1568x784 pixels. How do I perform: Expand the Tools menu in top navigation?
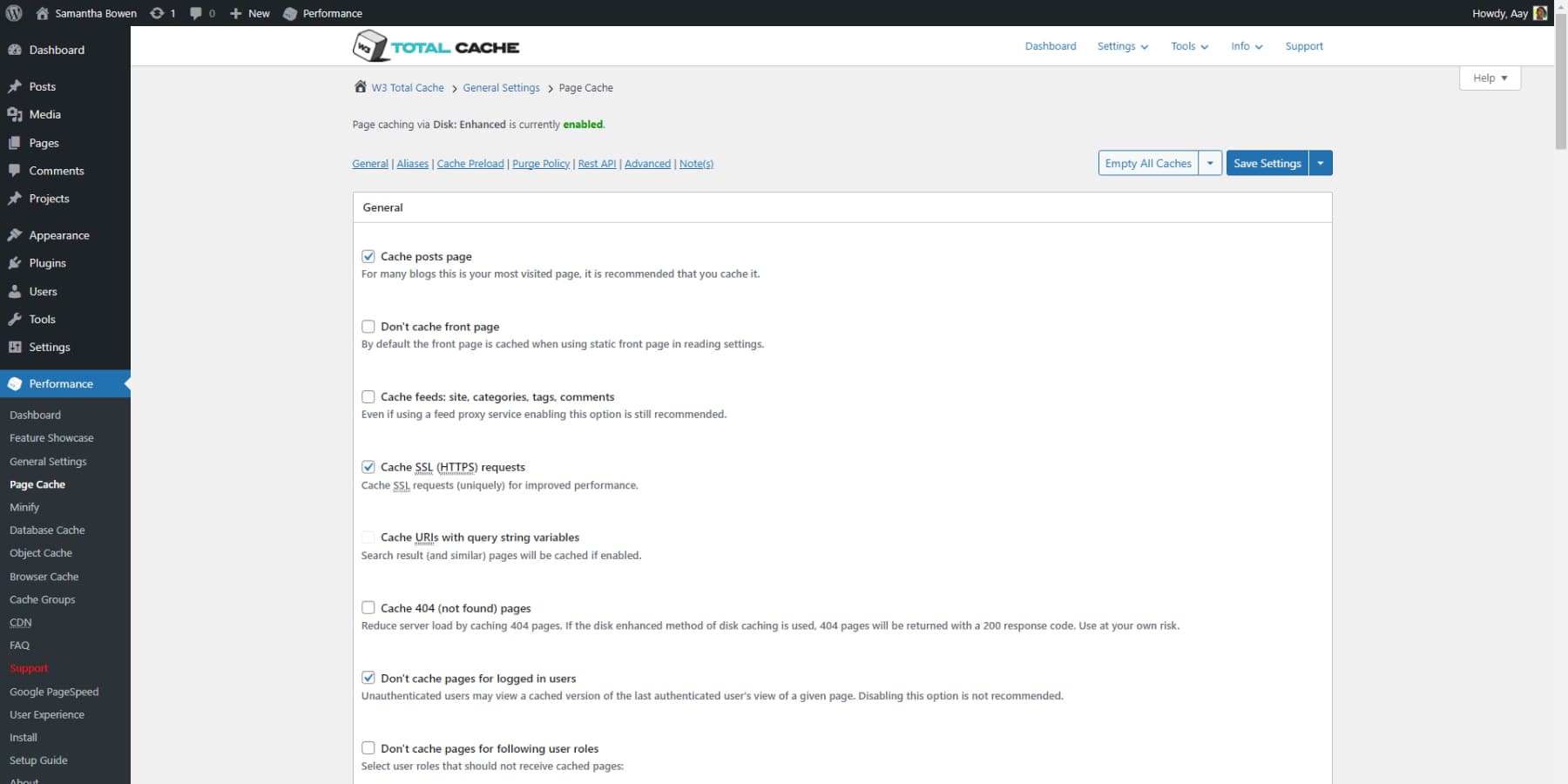coord(1189,46)
